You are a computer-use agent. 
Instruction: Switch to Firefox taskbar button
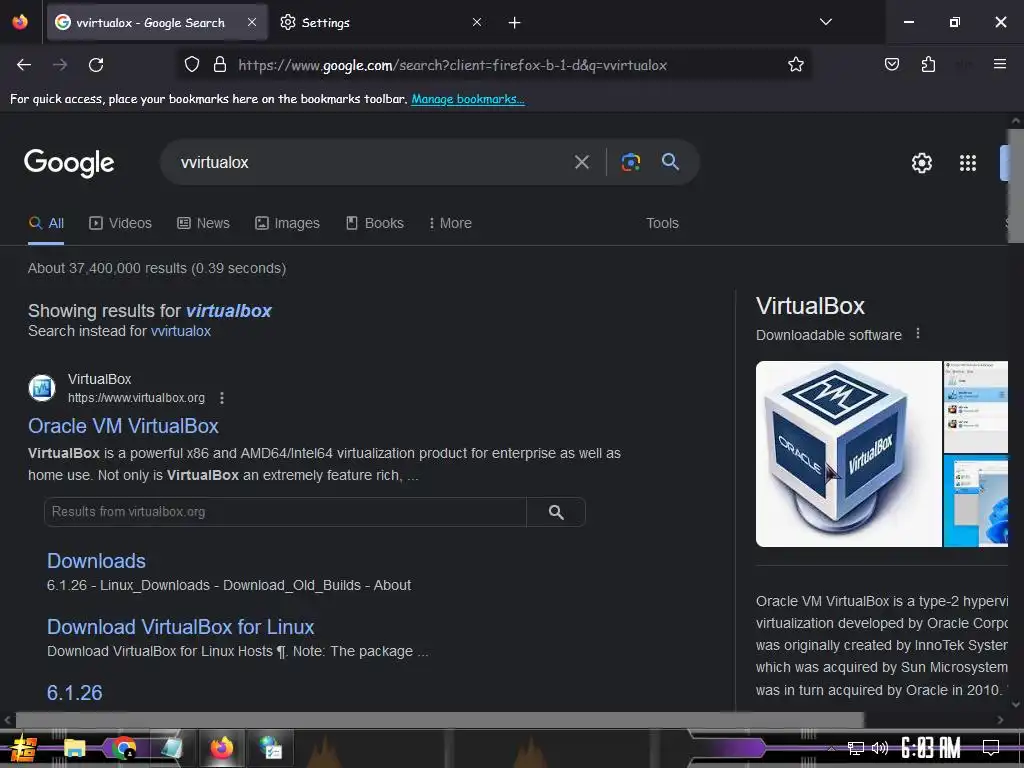221,748
